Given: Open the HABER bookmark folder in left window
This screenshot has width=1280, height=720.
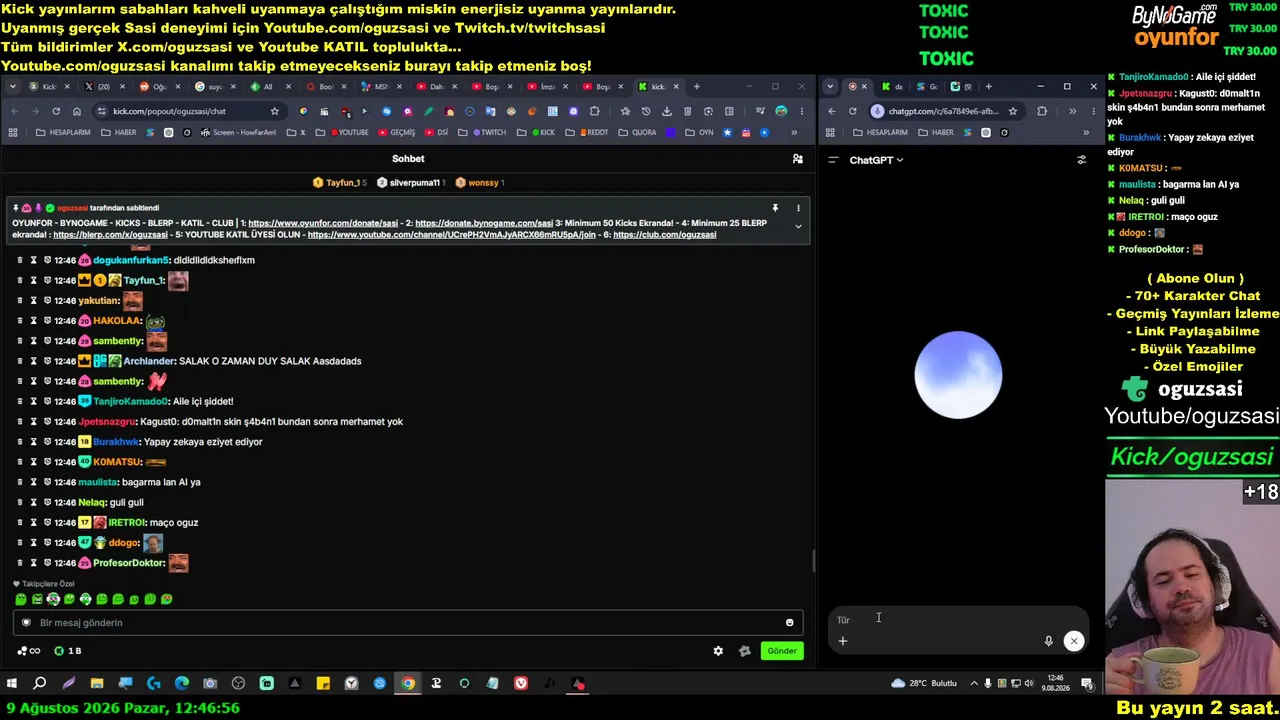Looking at the screenshot, I should [x=118, y=133].
